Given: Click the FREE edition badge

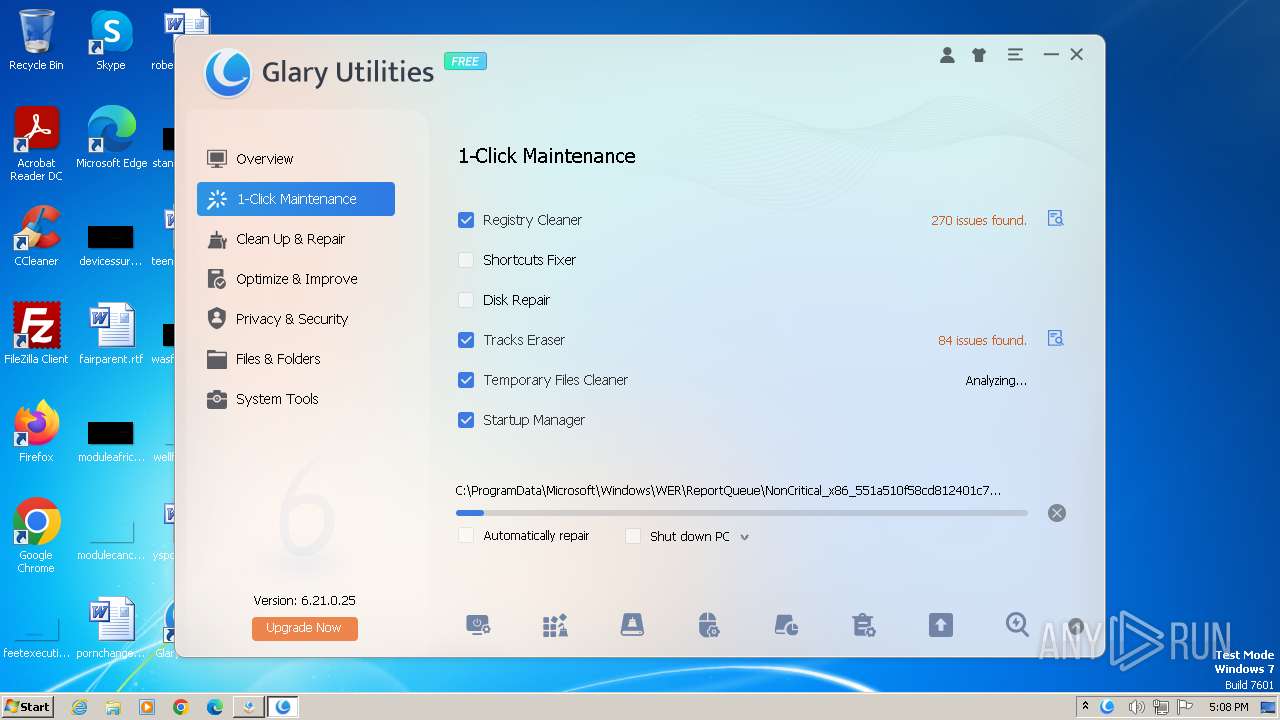Looking at the screenshot, I should (x=465, y=61).
